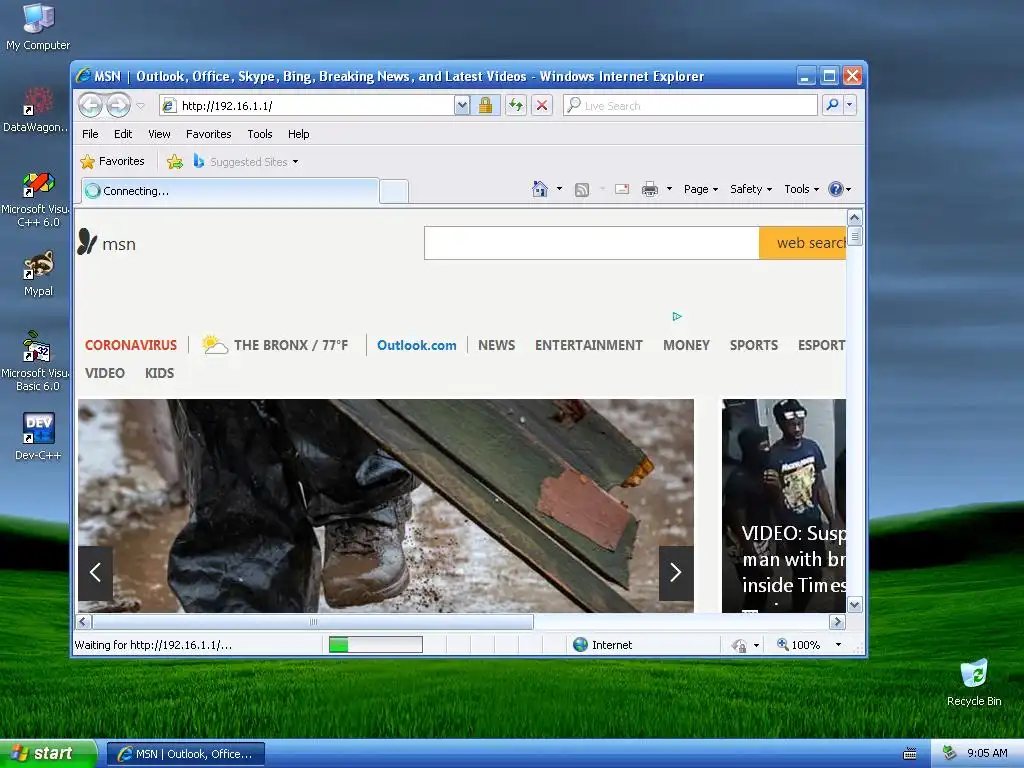Open the VIDEO suspect story thumbnail
Screen dimensions: 1024x768
pyautogui.click(x=784, y=505)
